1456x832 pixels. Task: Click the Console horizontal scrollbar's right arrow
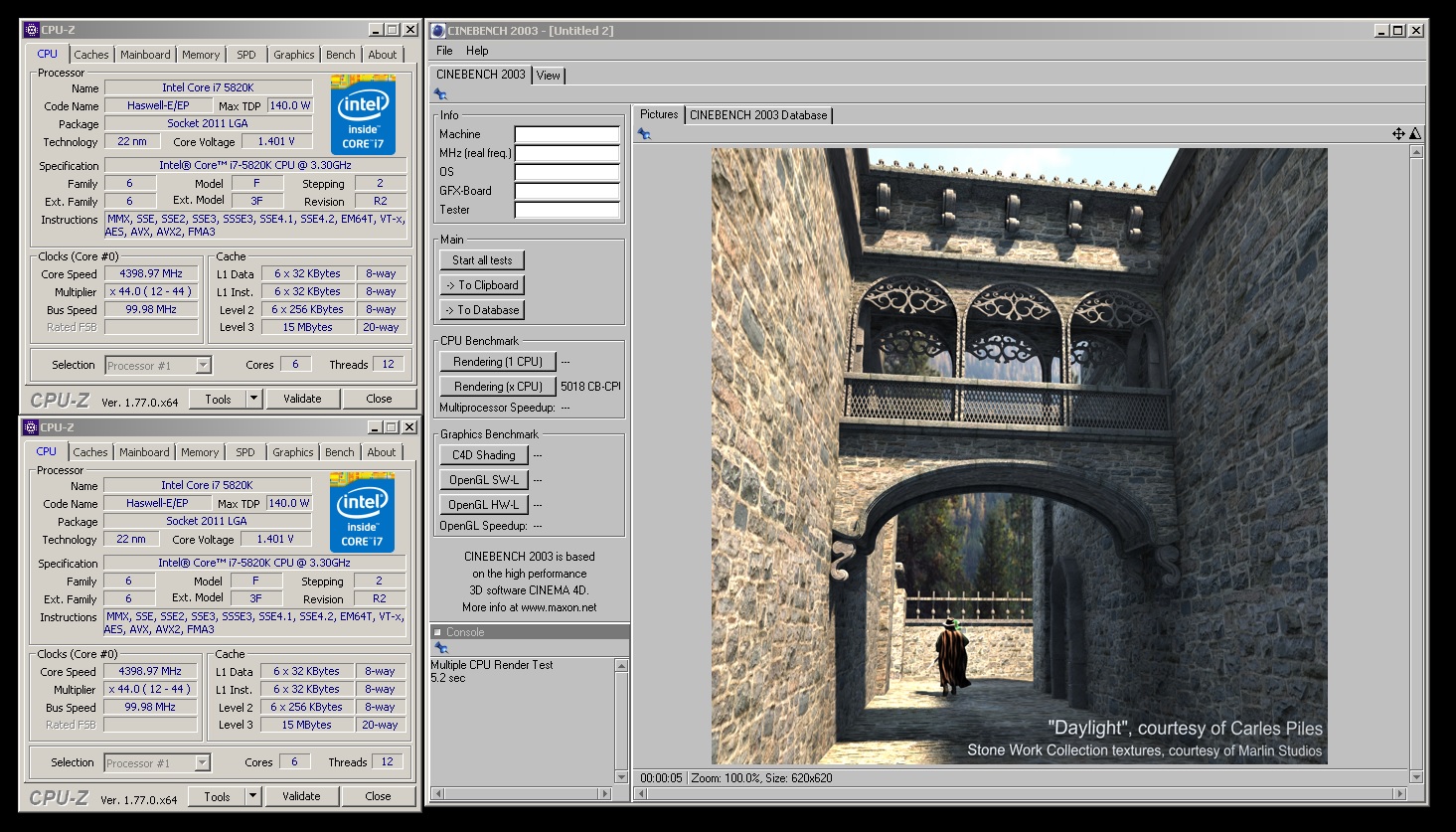pos(604,793)
